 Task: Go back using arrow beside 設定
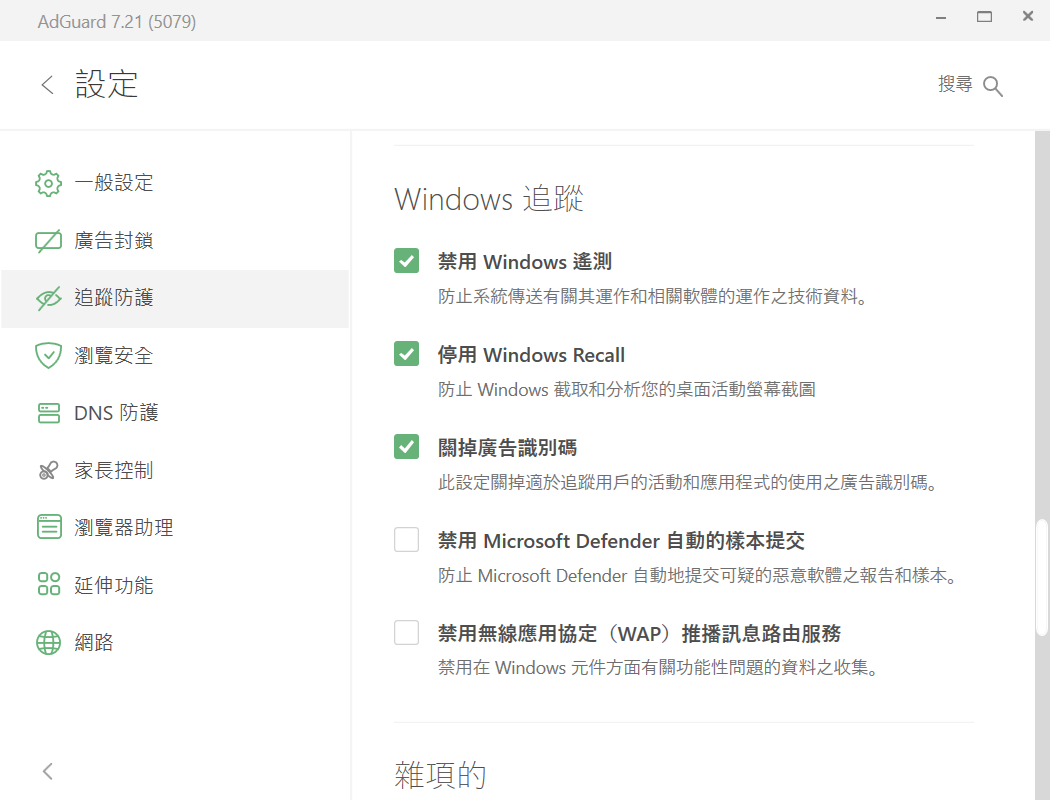coord(48,85)
